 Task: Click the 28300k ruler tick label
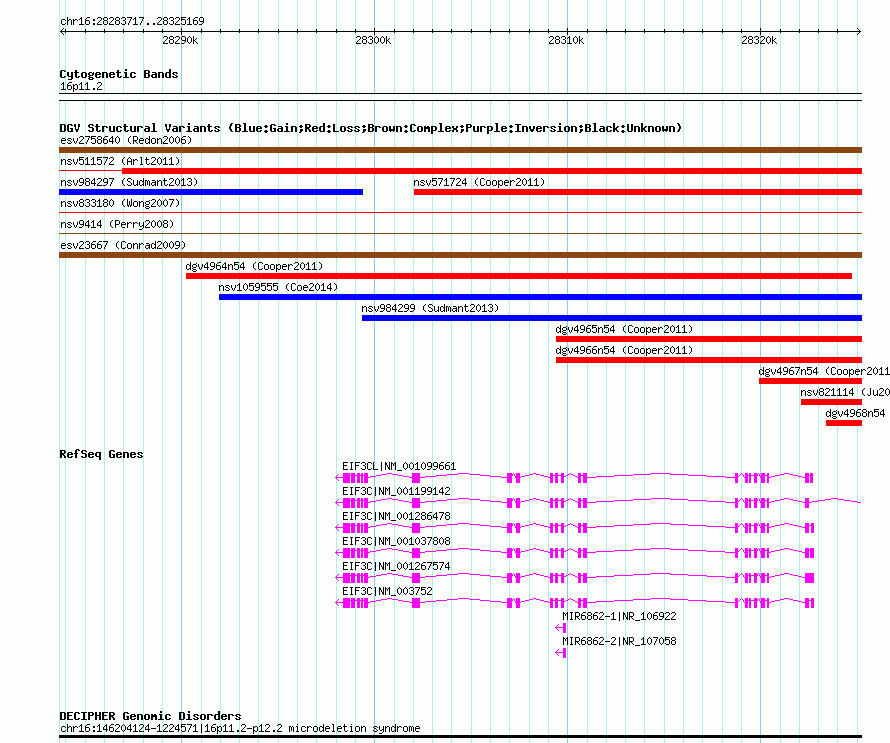(x=373, y=40)
